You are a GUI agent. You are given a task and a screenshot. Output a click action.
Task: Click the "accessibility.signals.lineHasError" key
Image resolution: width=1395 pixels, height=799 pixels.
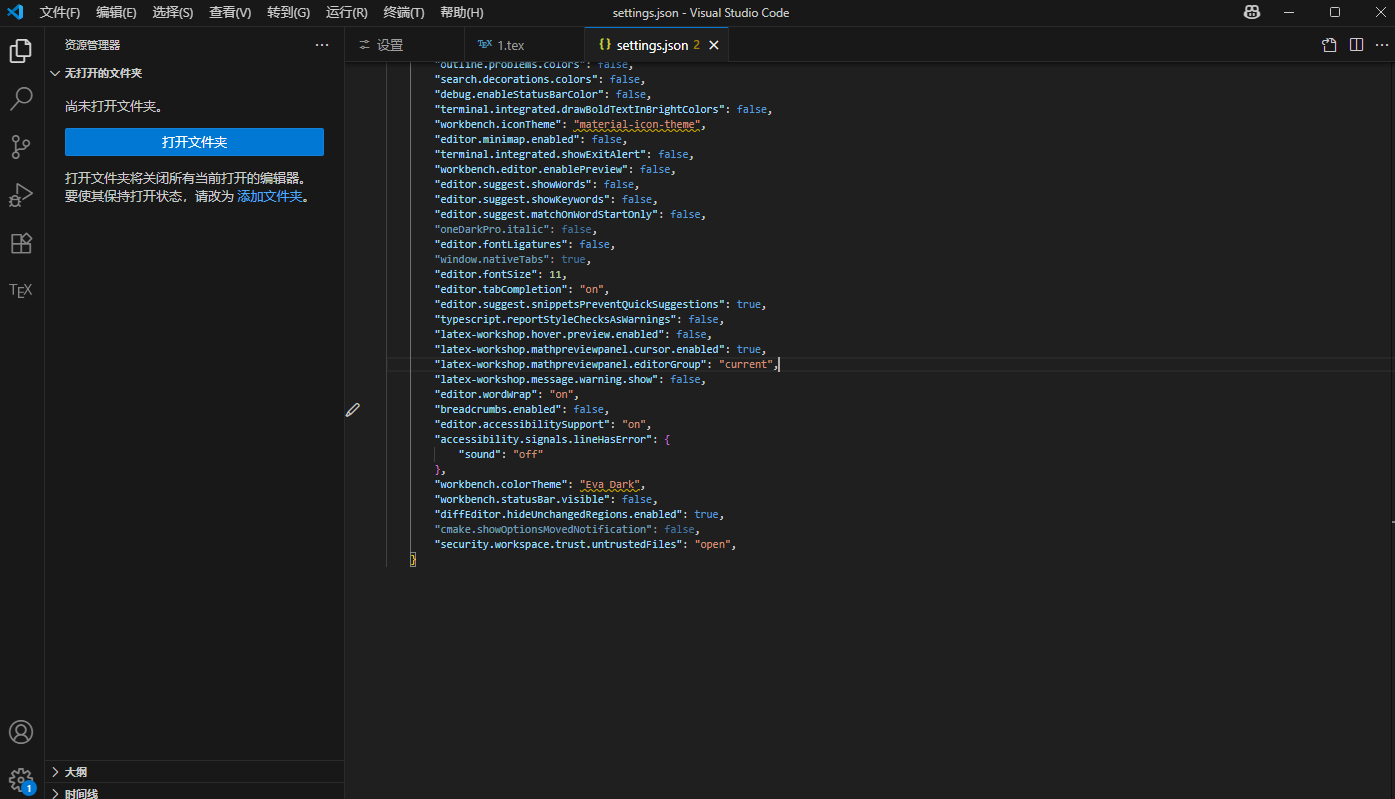tap(544, 440)
